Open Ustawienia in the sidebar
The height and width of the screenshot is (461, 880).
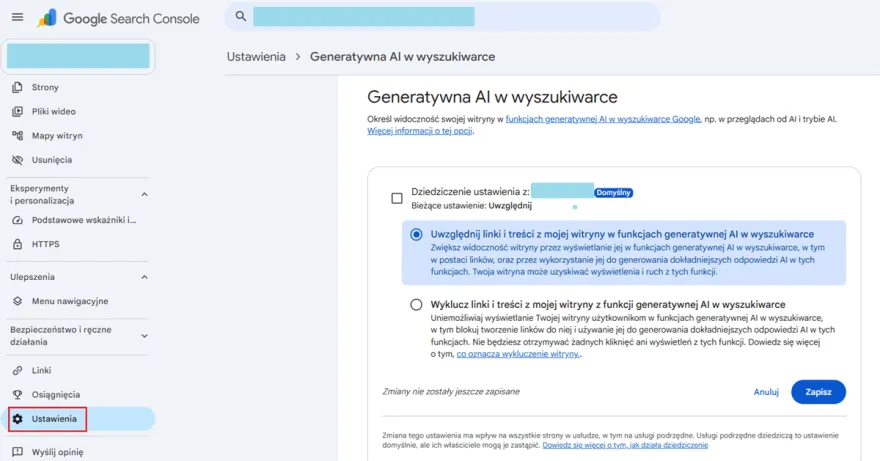pos(77,419)
